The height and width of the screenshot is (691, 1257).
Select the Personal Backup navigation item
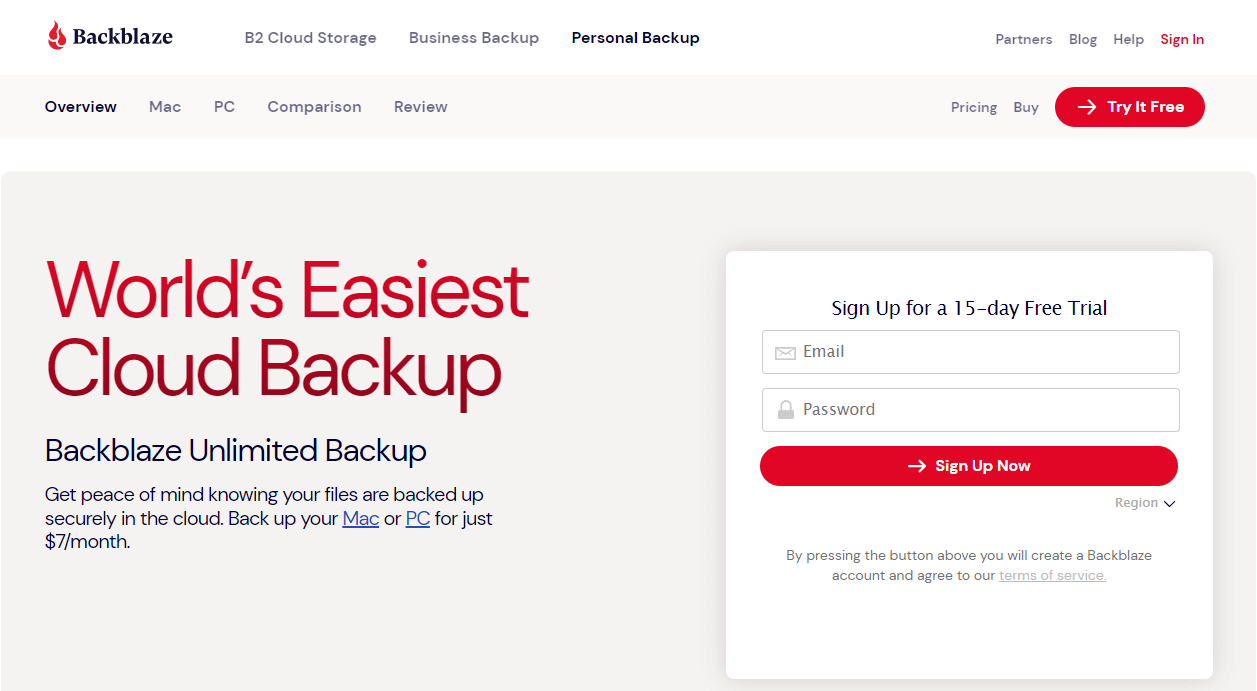pyautogui.click(x=635, y=37)
